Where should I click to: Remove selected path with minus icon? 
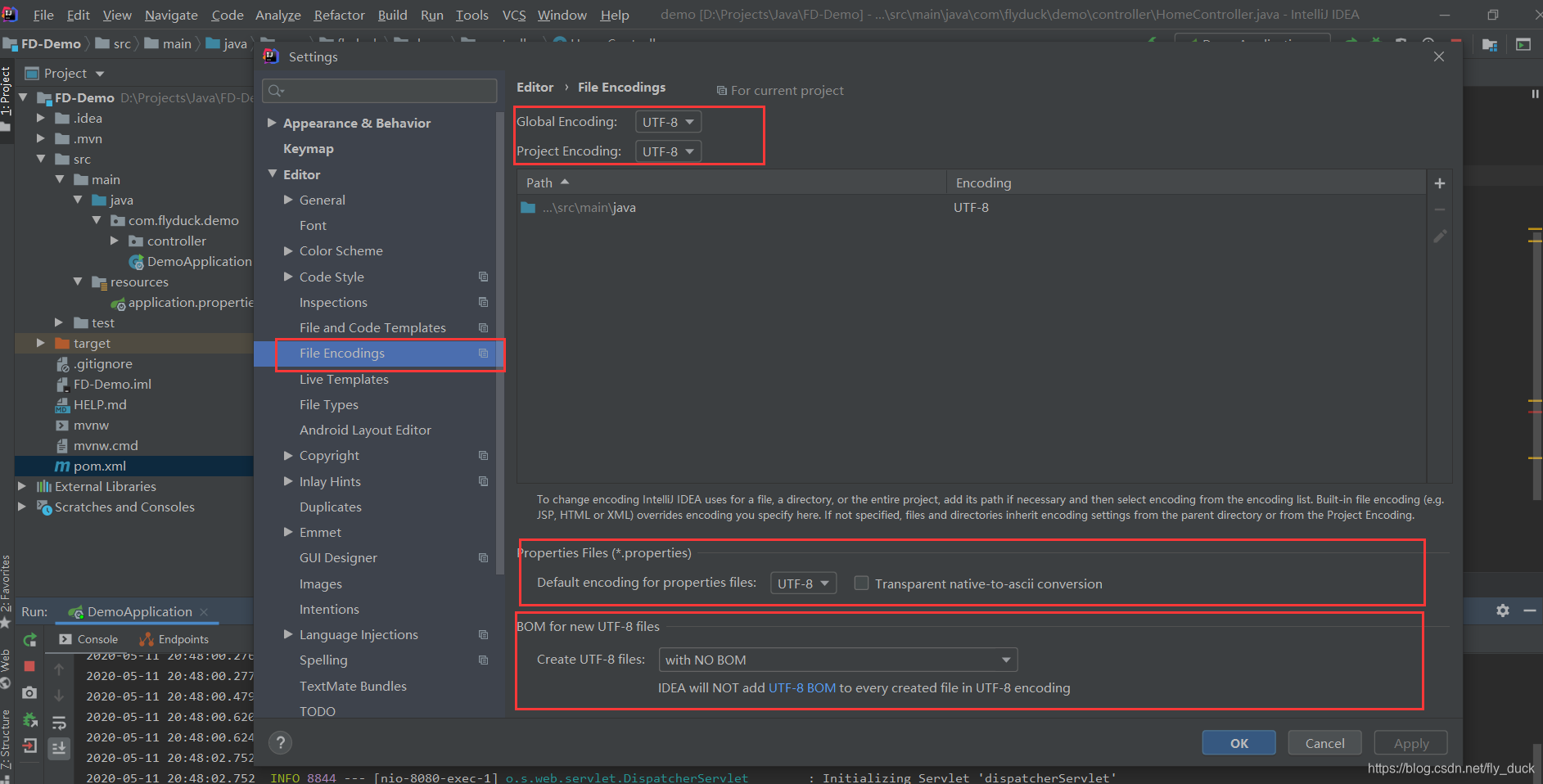pyautogui.click(x=1440, y=210)
